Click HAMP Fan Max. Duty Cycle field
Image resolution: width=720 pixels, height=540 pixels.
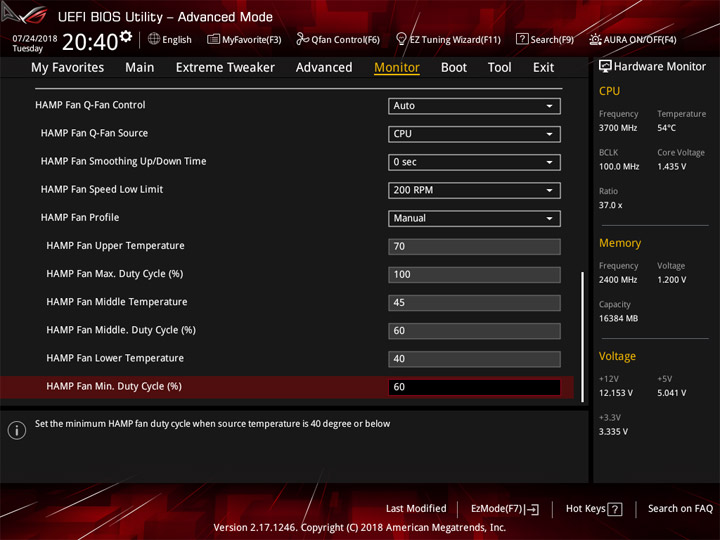474,275
